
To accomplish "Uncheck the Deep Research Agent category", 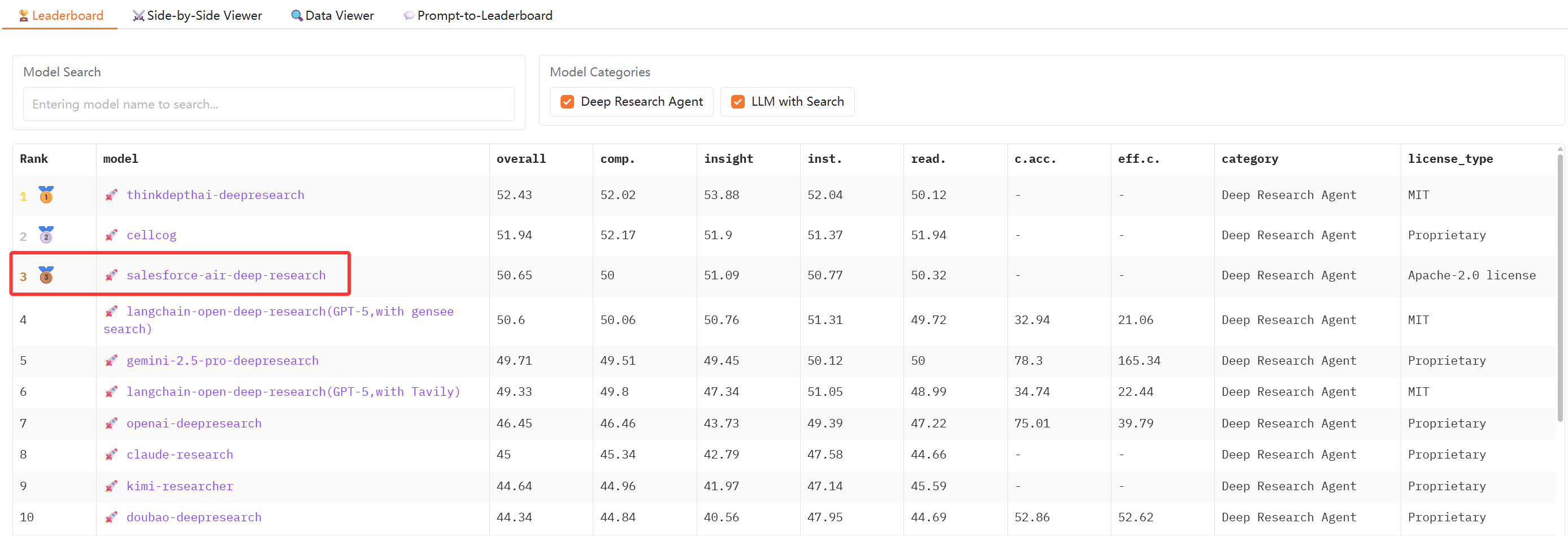I will click(567, 101).
